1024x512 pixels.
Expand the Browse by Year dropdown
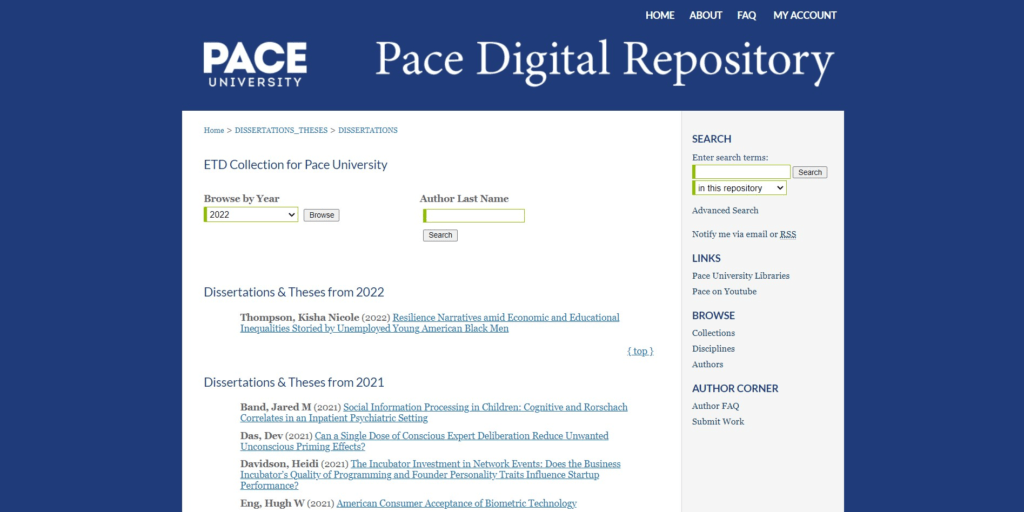click(251, 215)
